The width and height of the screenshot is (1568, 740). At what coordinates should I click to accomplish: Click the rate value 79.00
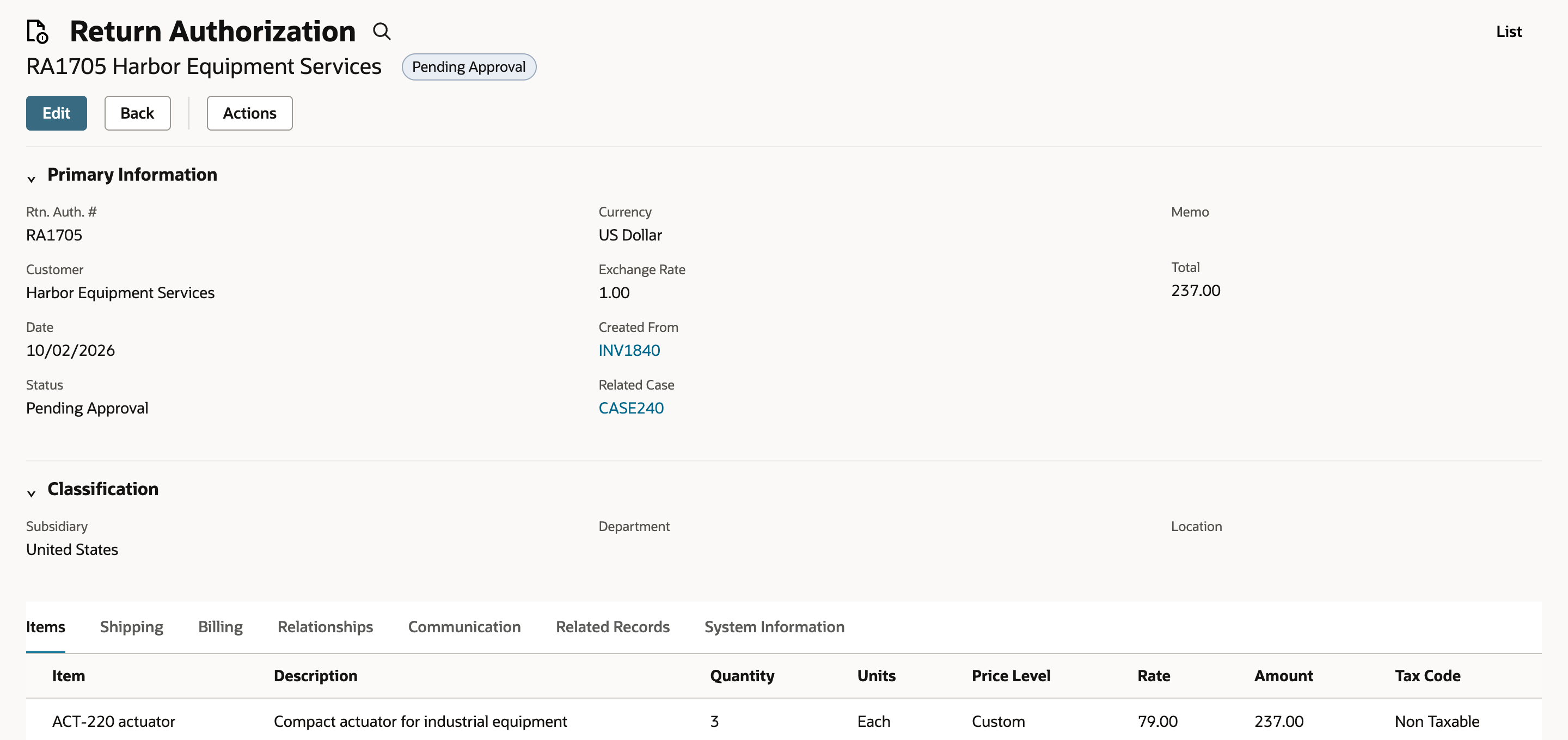click(1157, 721)
